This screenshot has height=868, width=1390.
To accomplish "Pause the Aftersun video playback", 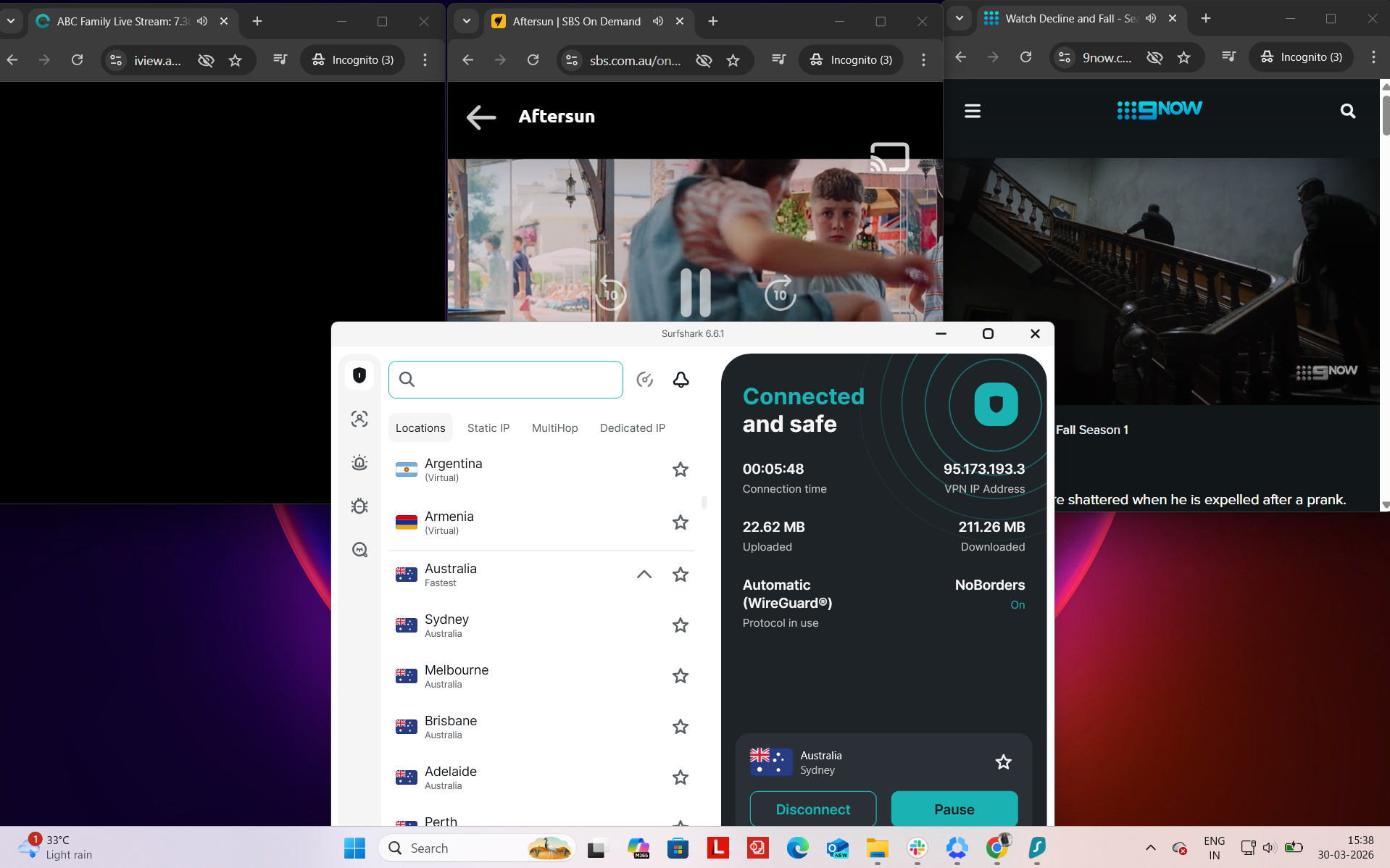I will (x=694, y=292).
